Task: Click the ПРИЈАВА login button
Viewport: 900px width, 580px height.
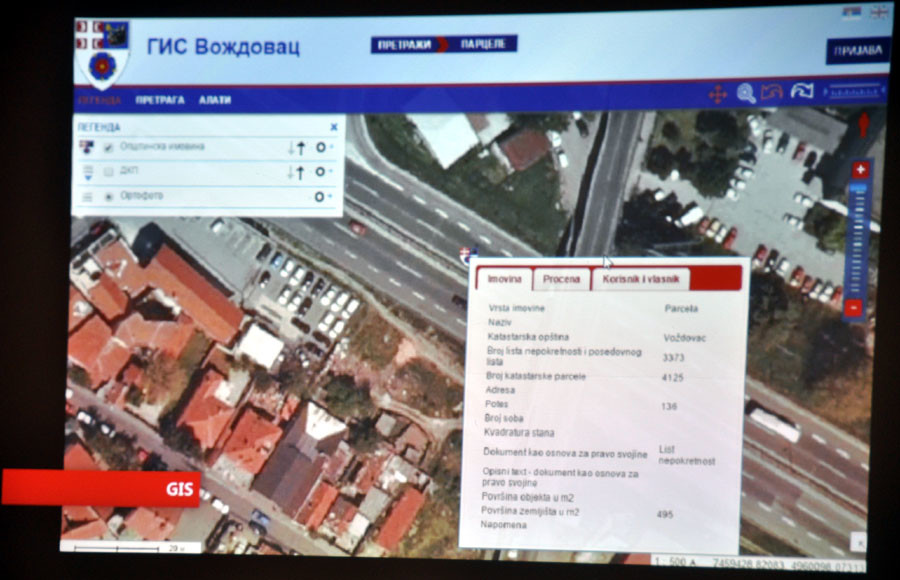Action: [x=857, y=50]
